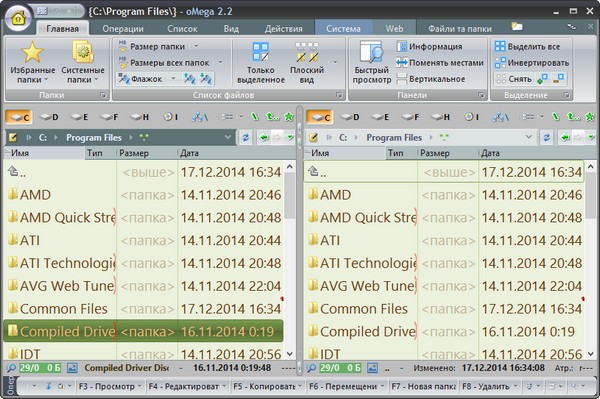The image size is (600, 399).
Task: Click the Плоский вид flat view icon
Action: tap(307, 52)
